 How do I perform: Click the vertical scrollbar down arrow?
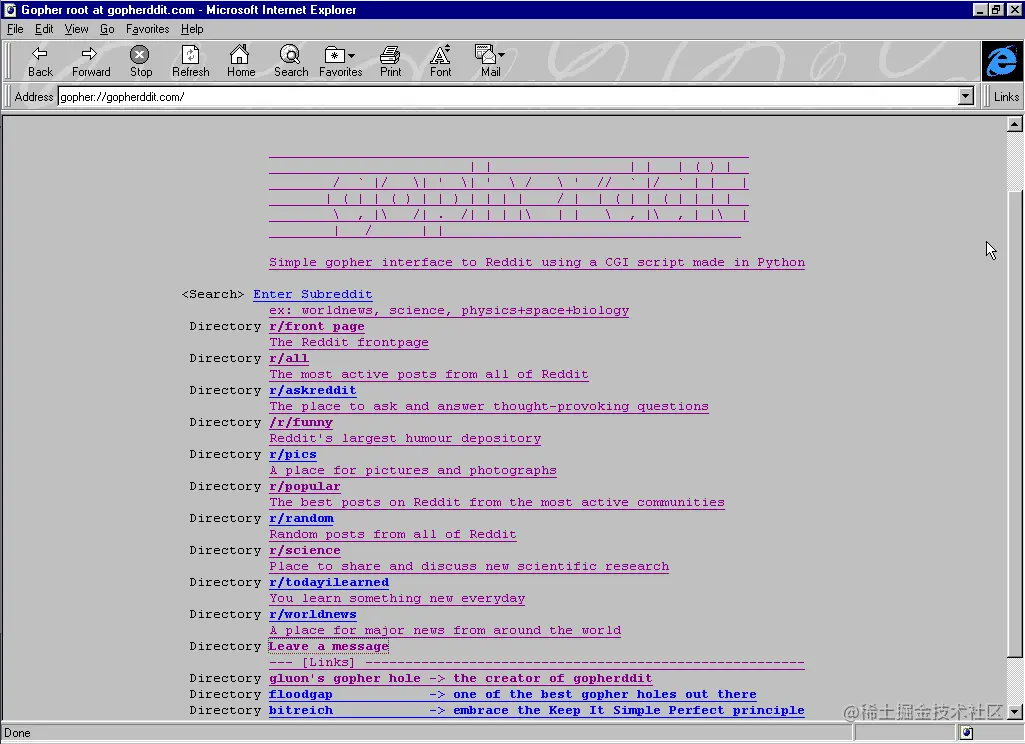click(x=1015, y=712)
